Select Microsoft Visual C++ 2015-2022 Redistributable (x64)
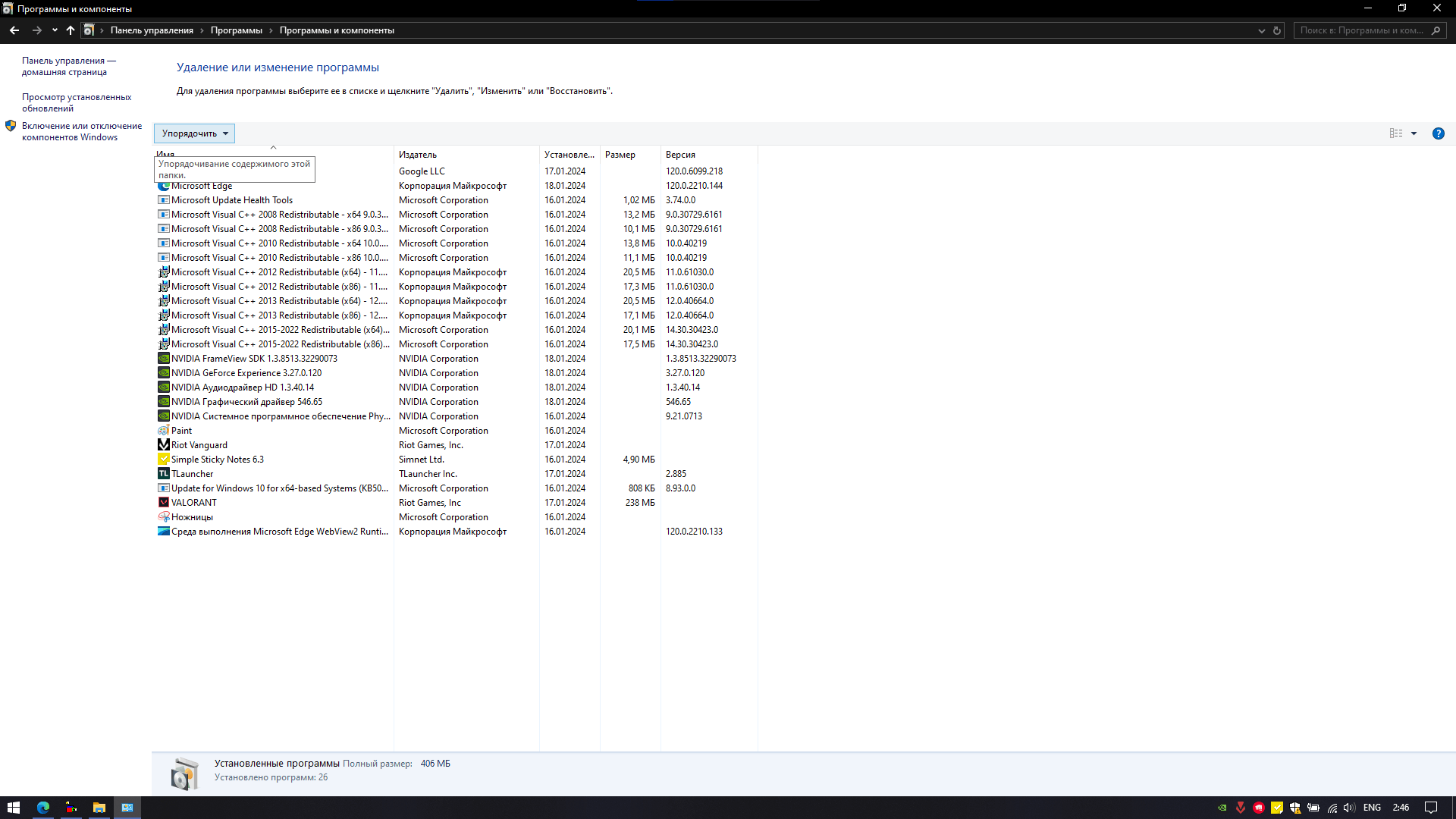1456x819 pixels. 457,330
